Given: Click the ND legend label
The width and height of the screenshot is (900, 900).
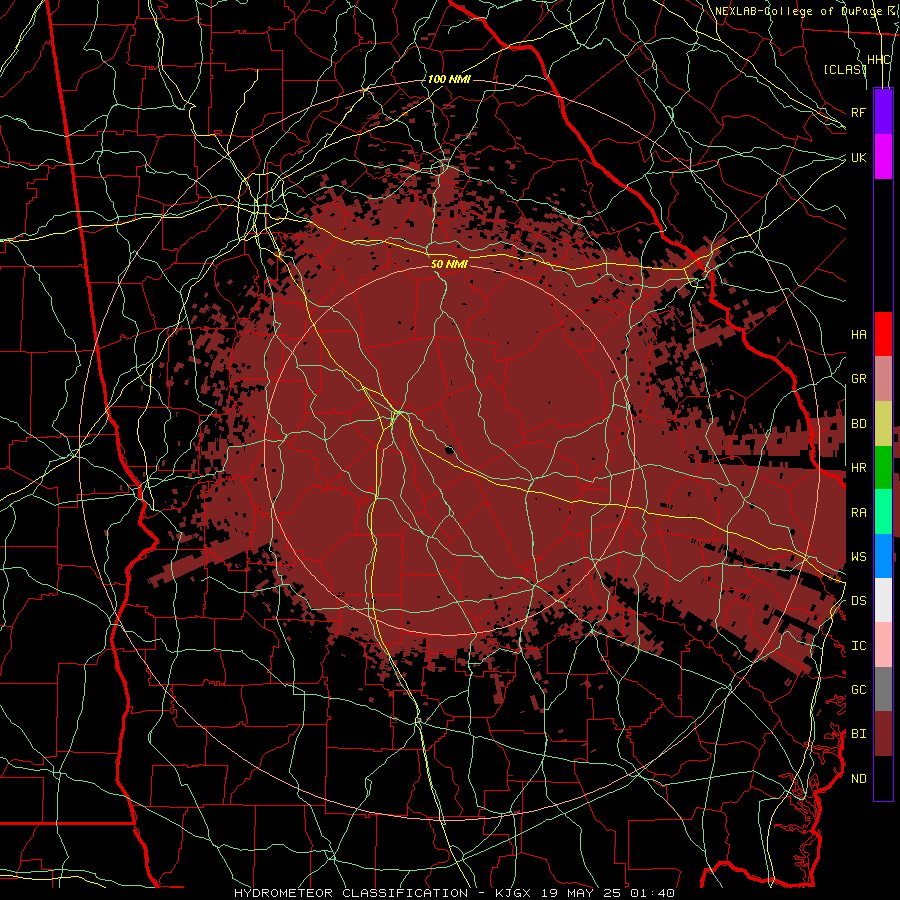Looking at the screenshot, I should [859, 779].
